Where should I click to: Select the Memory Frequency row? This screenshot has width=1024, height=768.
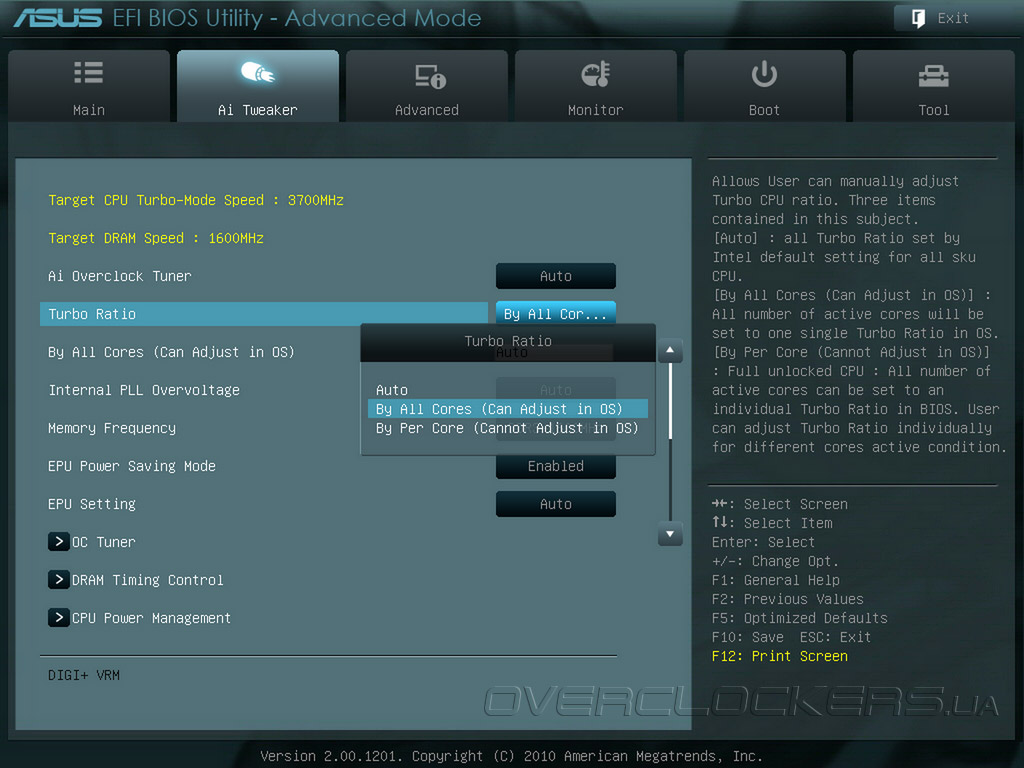pos(112,428)
